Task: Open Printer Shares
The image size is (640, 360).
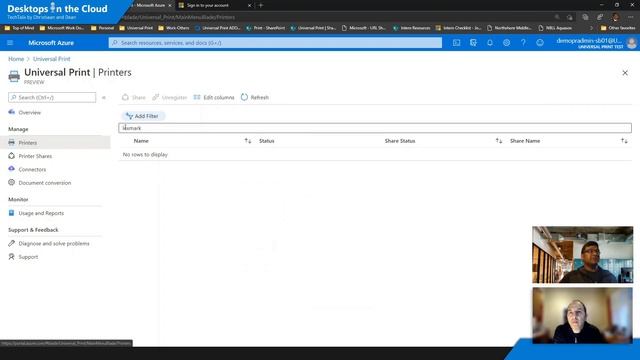Action: tap(35, 156)
